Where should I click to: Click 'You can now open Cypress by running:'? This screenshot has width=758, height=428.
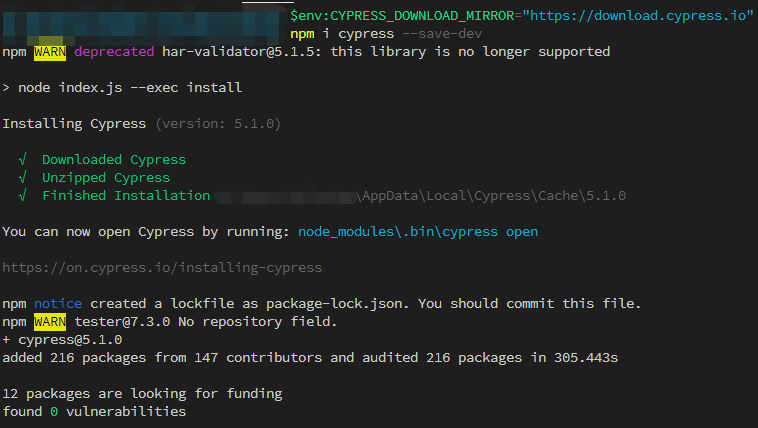click(146, 232)
